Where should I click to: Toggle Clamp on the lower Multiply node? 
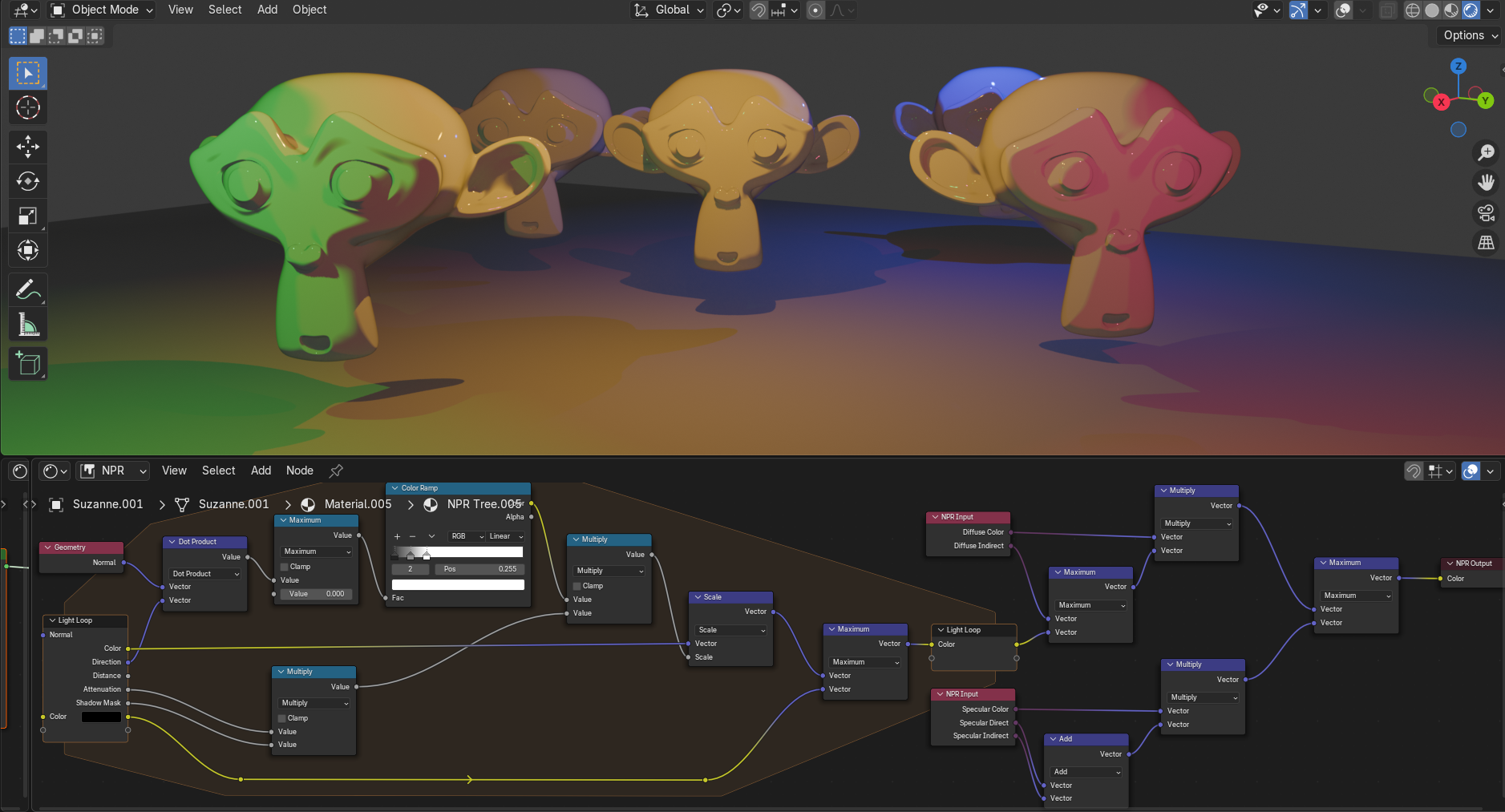tap(282, 718)
